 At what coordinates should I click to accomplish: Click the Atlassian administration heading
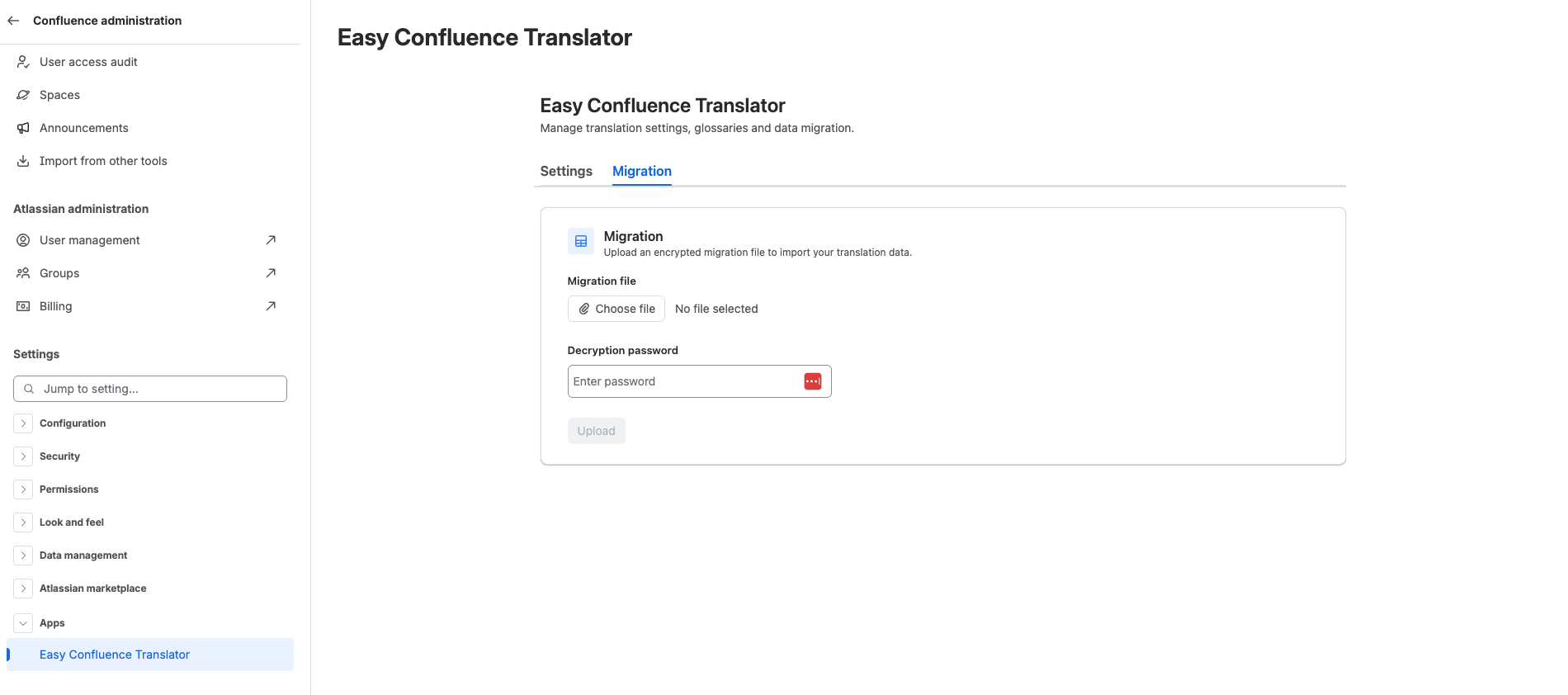(x=81, y=209)
